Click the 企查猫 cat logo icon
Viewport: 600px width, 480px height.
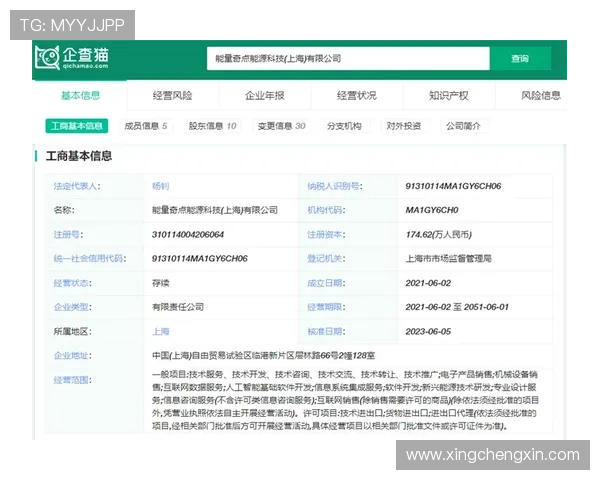tap(47, 58)
